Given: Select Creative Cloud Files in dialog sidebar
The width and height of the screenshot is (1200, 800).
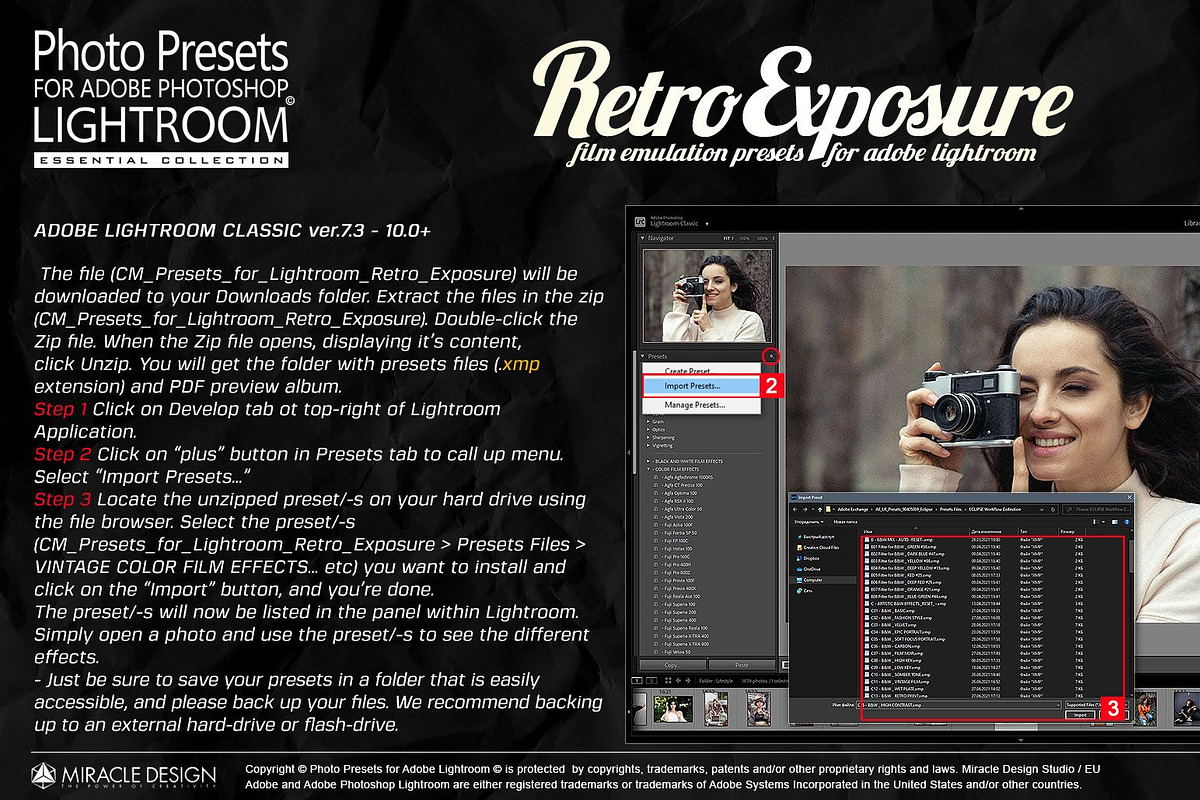Looking at the screenshot, I should (x=817, y=548).
